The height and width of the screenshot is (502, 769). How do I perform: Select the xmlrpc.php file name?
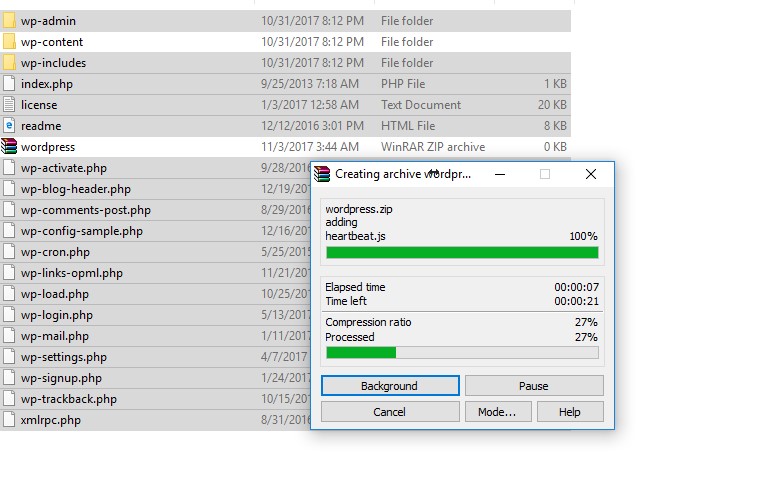click(51, 420)
